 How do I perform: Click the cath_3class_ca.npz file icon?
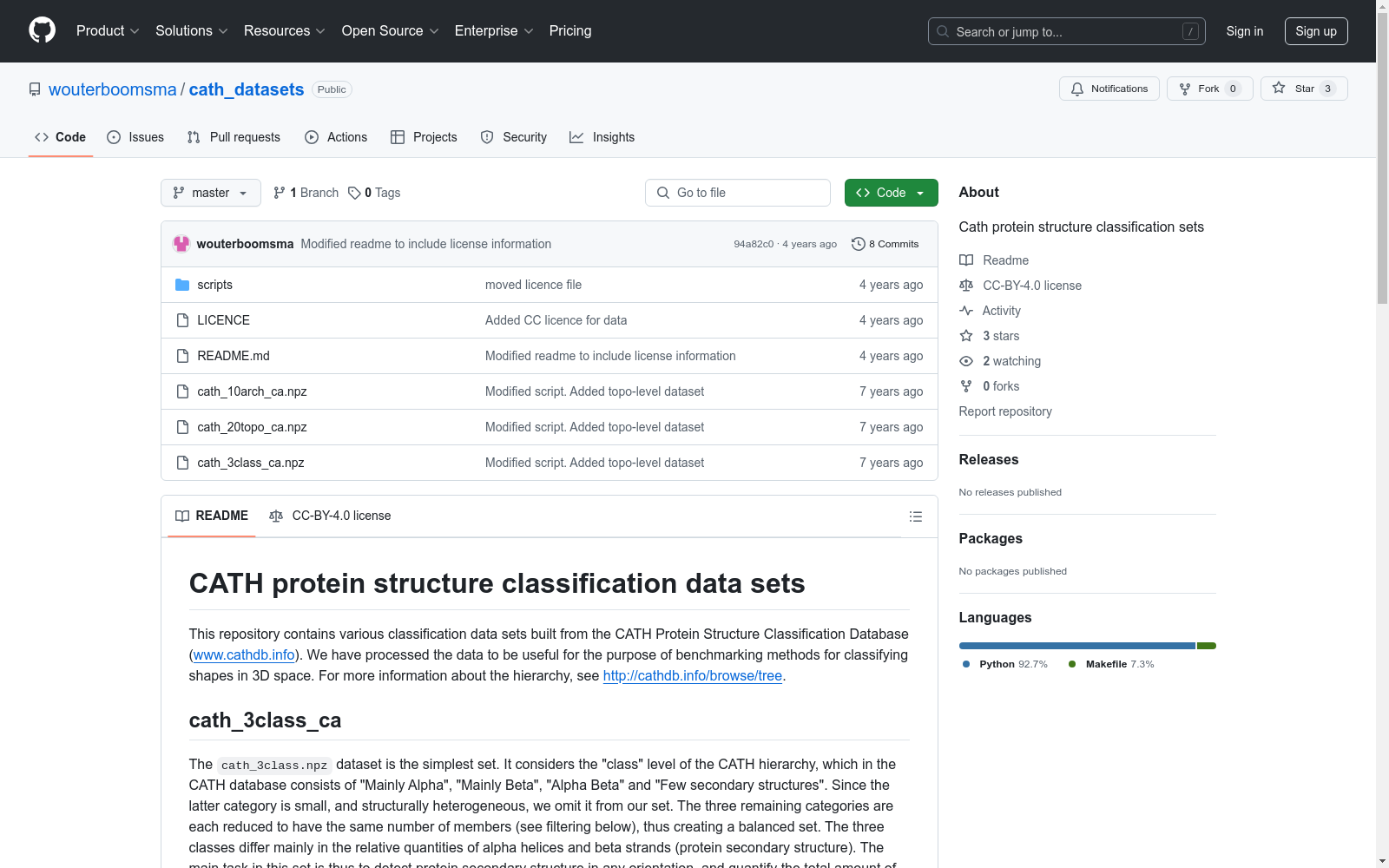pyautogui.click(x=182, y=463)
